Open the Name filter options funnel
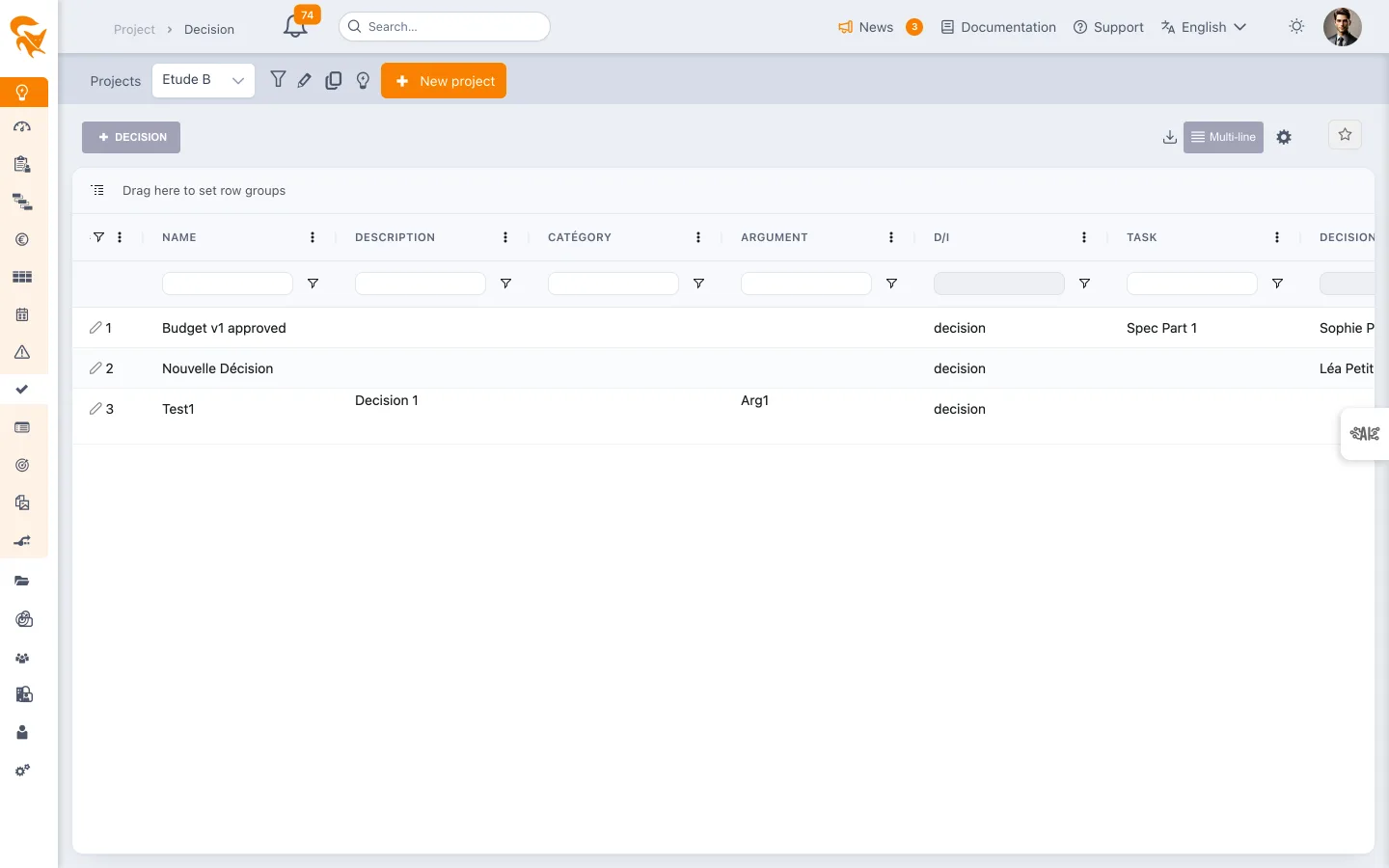This screenshot has height=868, width=1389. click(313, 284)
